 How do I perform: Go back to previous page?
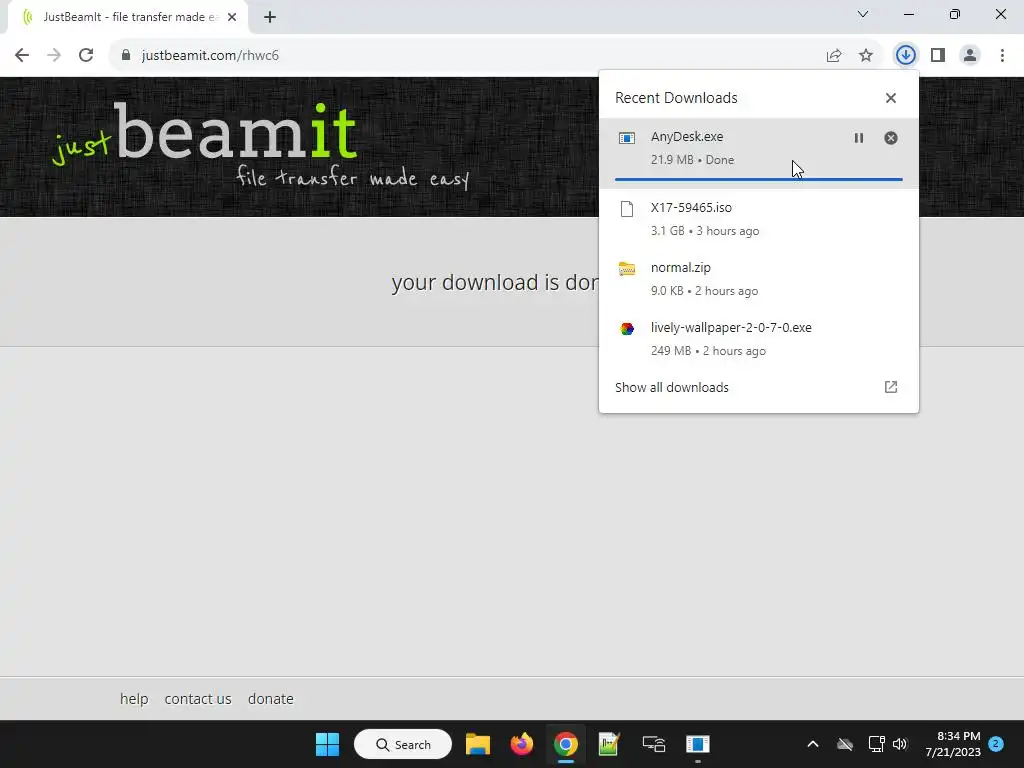22,55
